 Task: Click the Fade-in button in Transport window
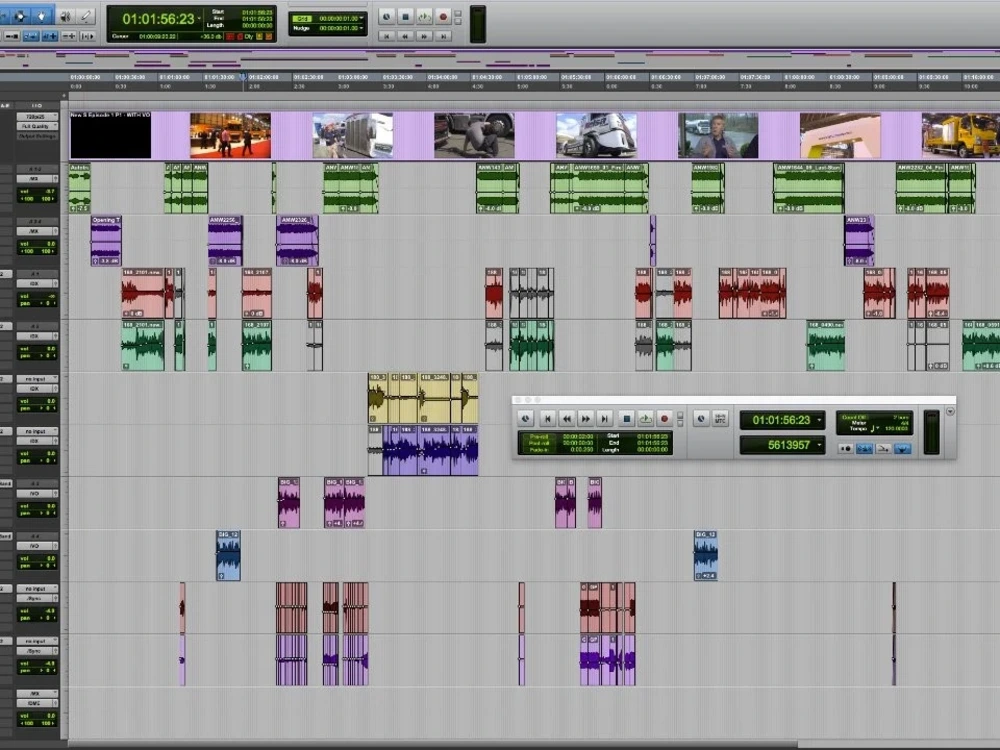click(539, 450)
